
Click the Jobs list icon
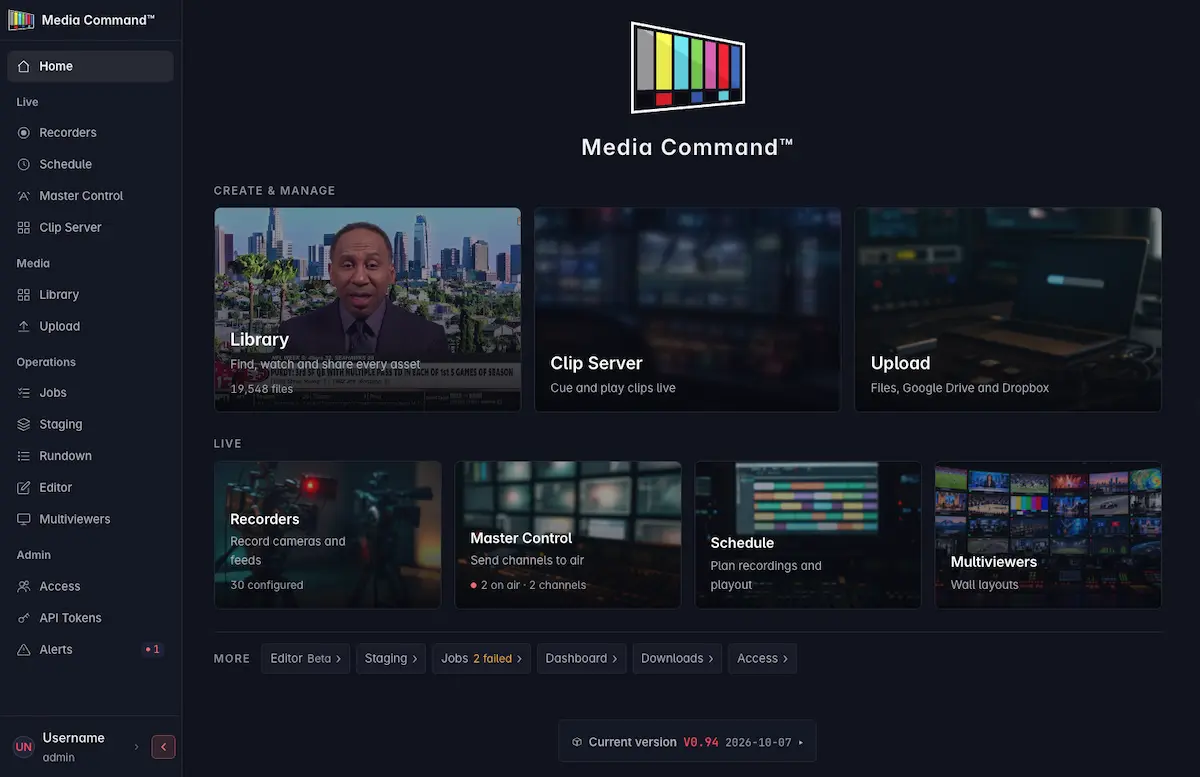pos(24,393)
